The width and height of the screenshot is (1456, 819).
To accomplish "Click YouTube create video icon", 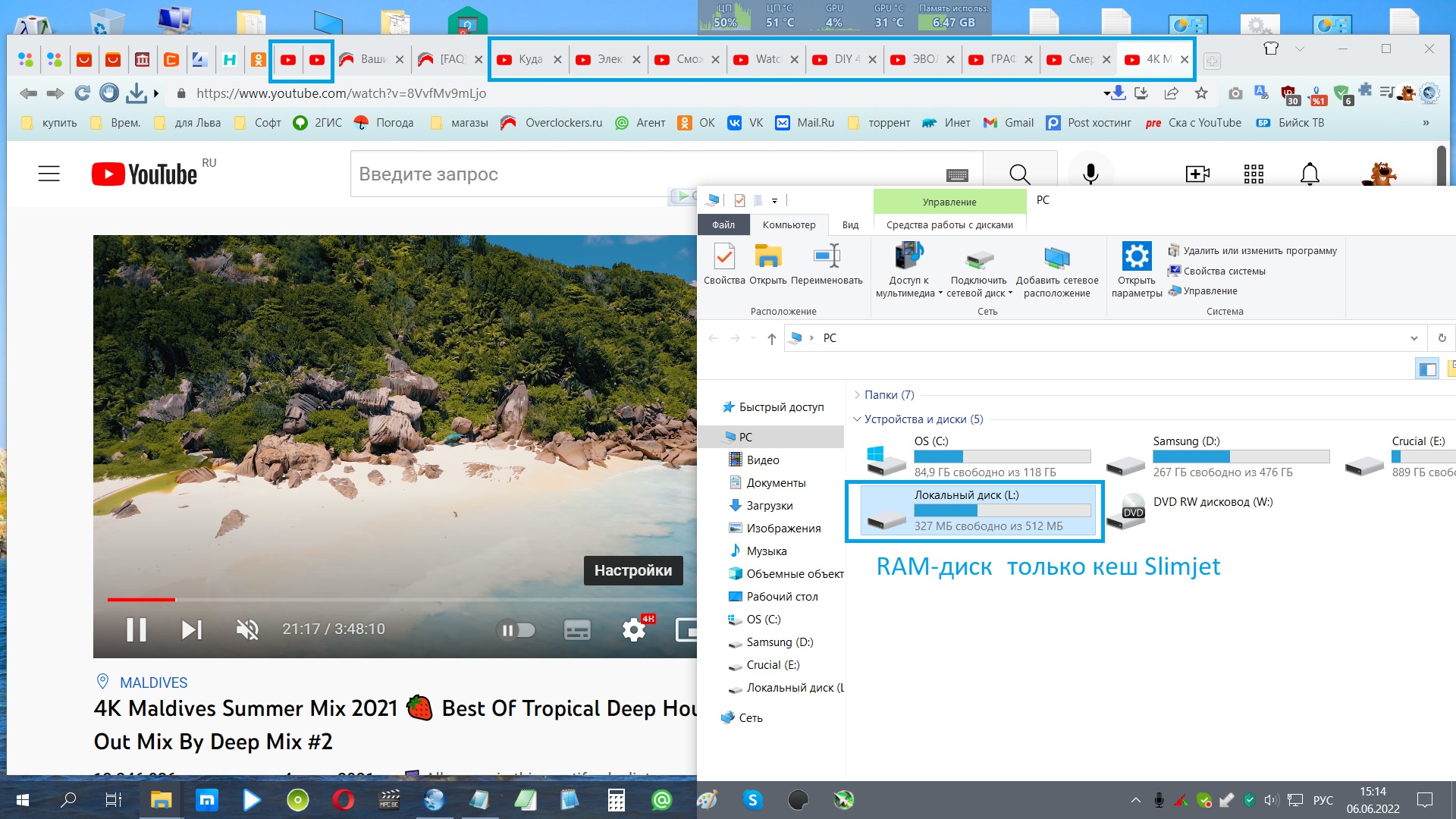I will [x=1197, y=174].
